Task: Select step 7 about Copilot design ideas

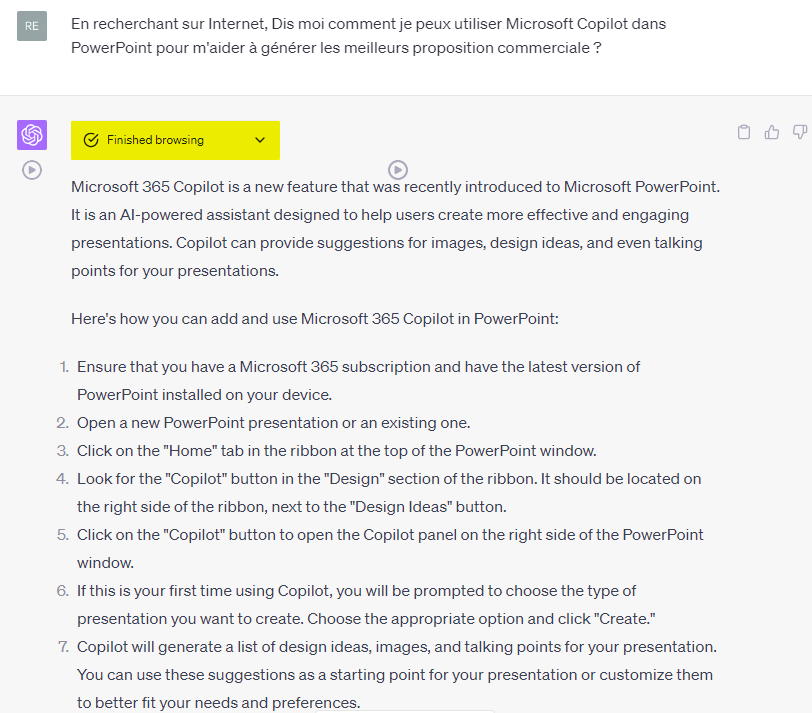Action: click(x=396, y=674)
